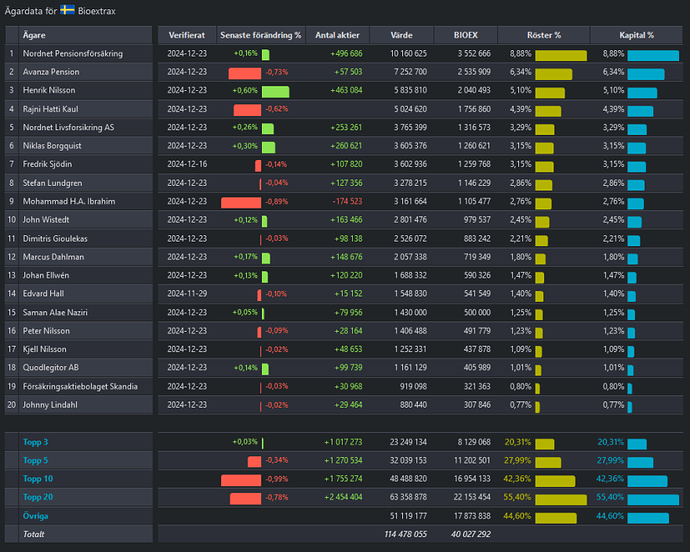Screen dimensions: 690x552
Task: Click the -0,89% change value
Action: (x=277, y=201)
